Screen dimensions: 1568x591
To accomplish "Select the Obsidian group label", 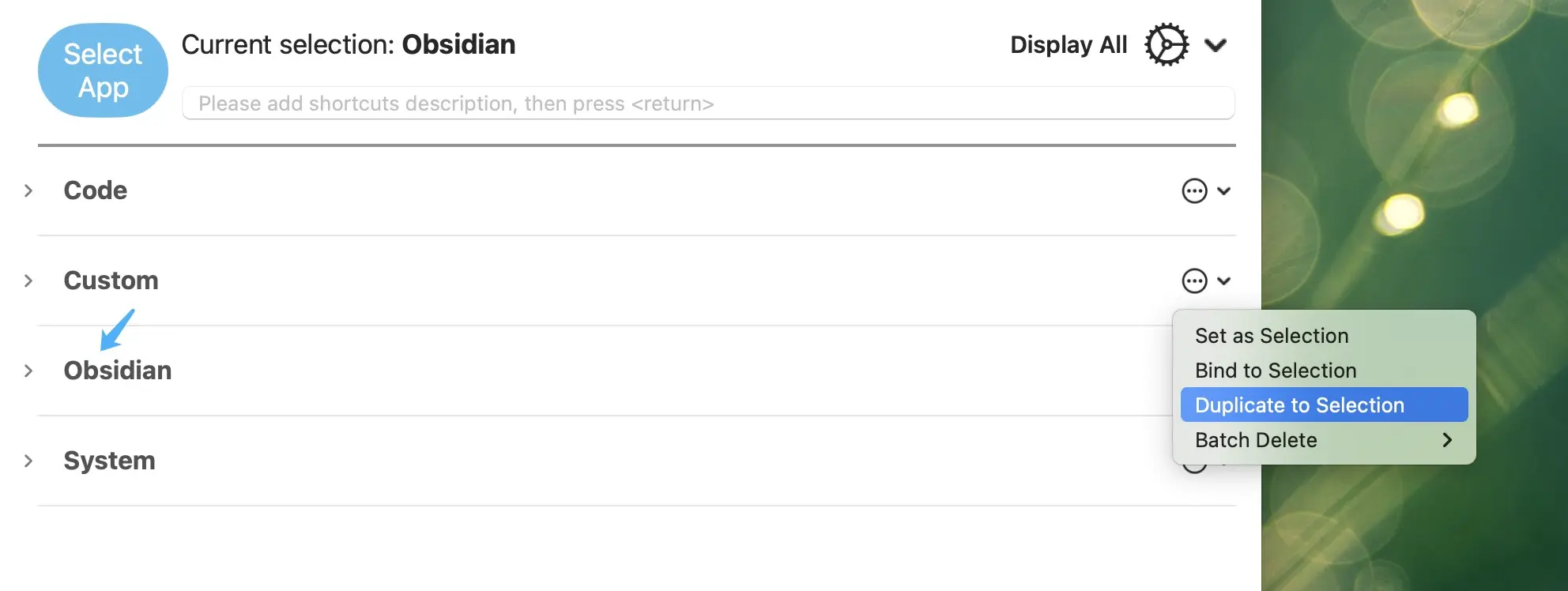I will click(118, 371).
